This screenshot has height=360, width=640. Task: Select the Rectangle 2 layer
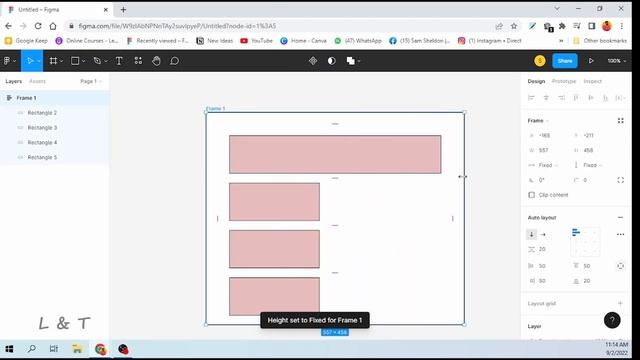pyautogui.click(x=55, y=113)
